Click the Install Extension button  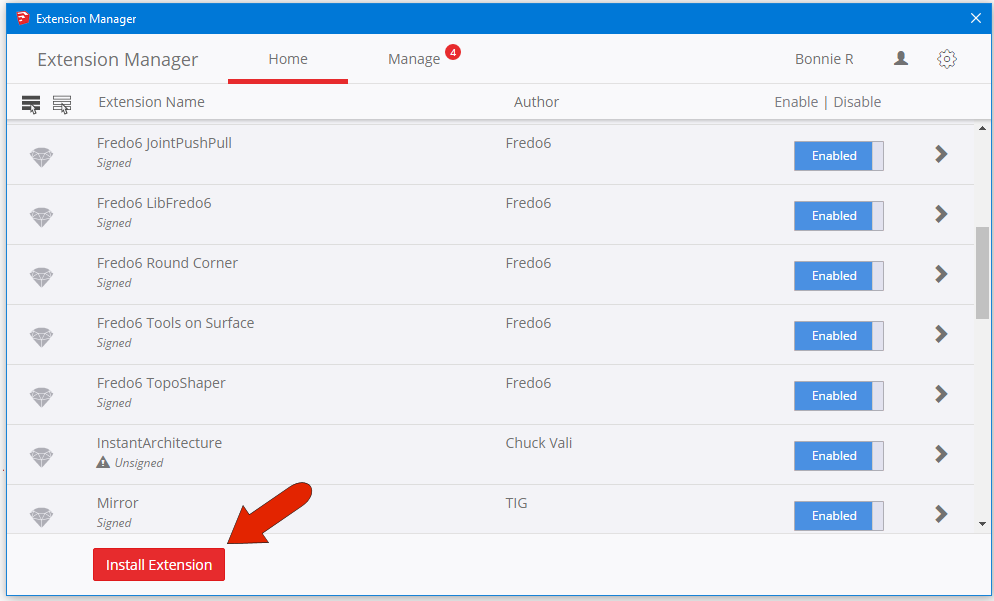pyautogui.click(x=159, y=564)
